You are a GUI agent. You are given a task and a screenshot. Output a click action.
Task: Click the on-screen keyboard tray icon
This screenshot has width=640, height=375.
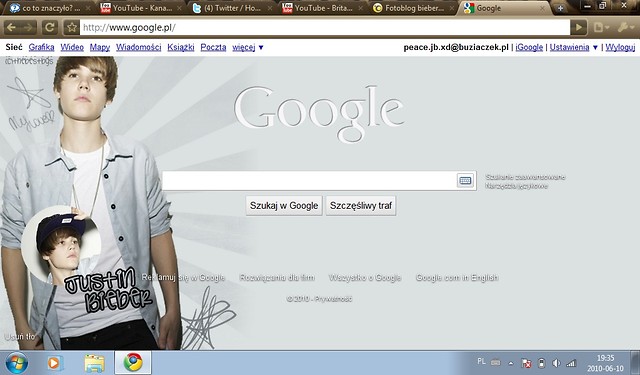pos(496,362)
